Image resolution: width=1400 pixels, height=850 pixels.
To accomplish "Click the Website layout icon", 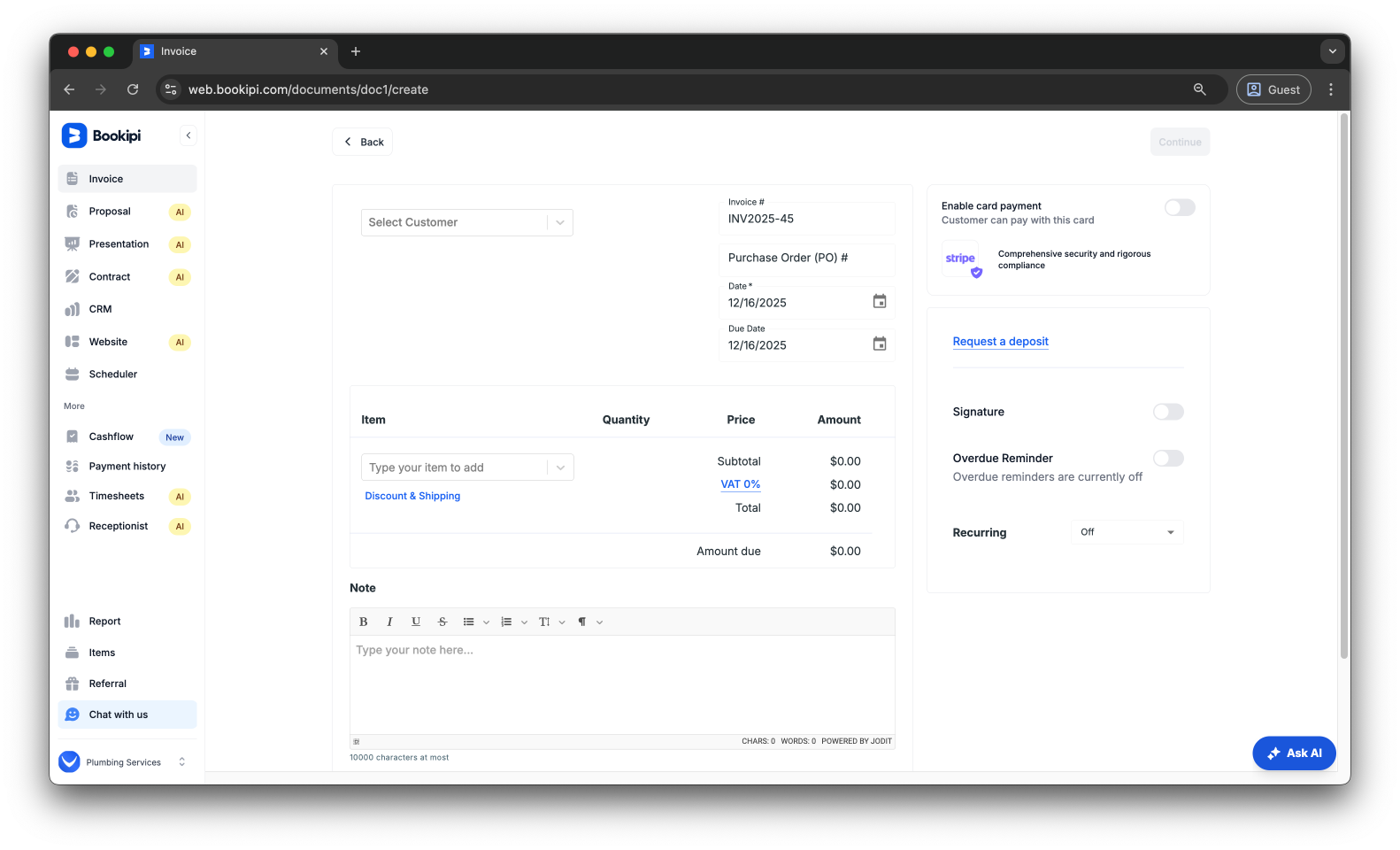I will click(x=73, y=342).
